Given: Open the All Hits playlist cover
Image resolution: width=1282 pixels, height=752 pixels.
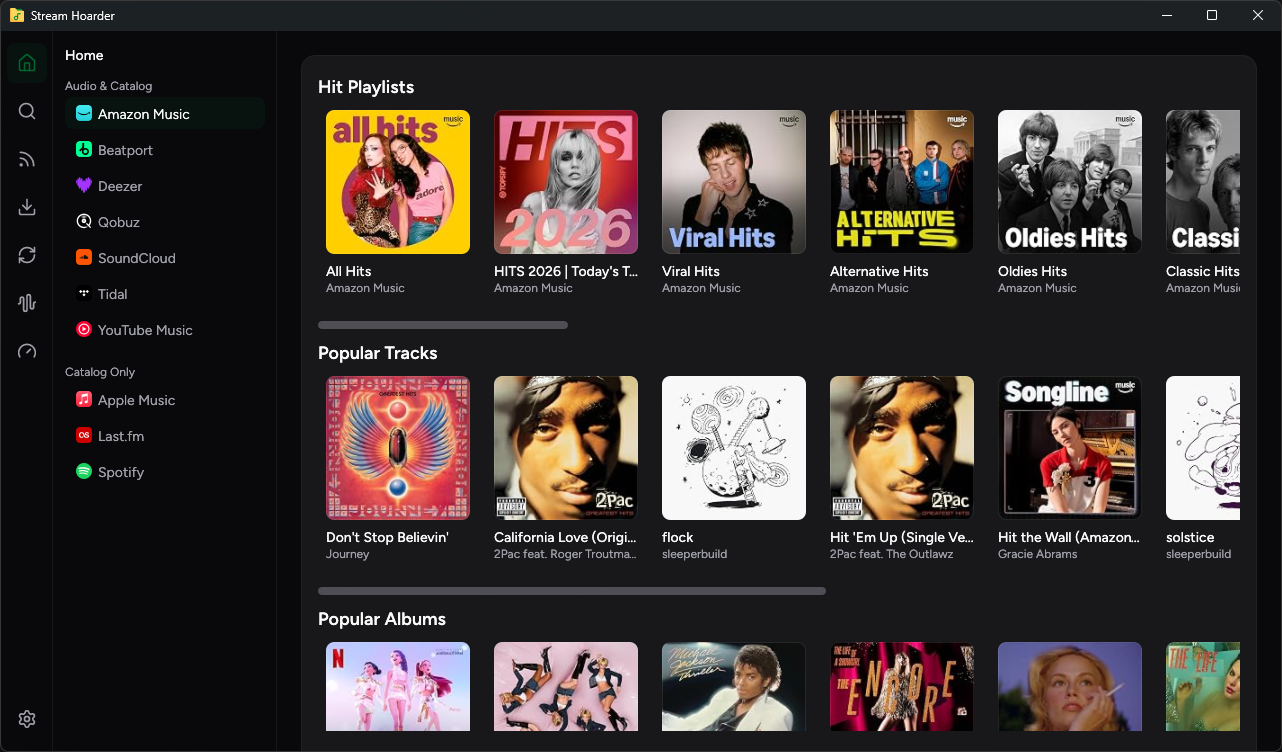Looking at the screenshot, I should point(398,182).
